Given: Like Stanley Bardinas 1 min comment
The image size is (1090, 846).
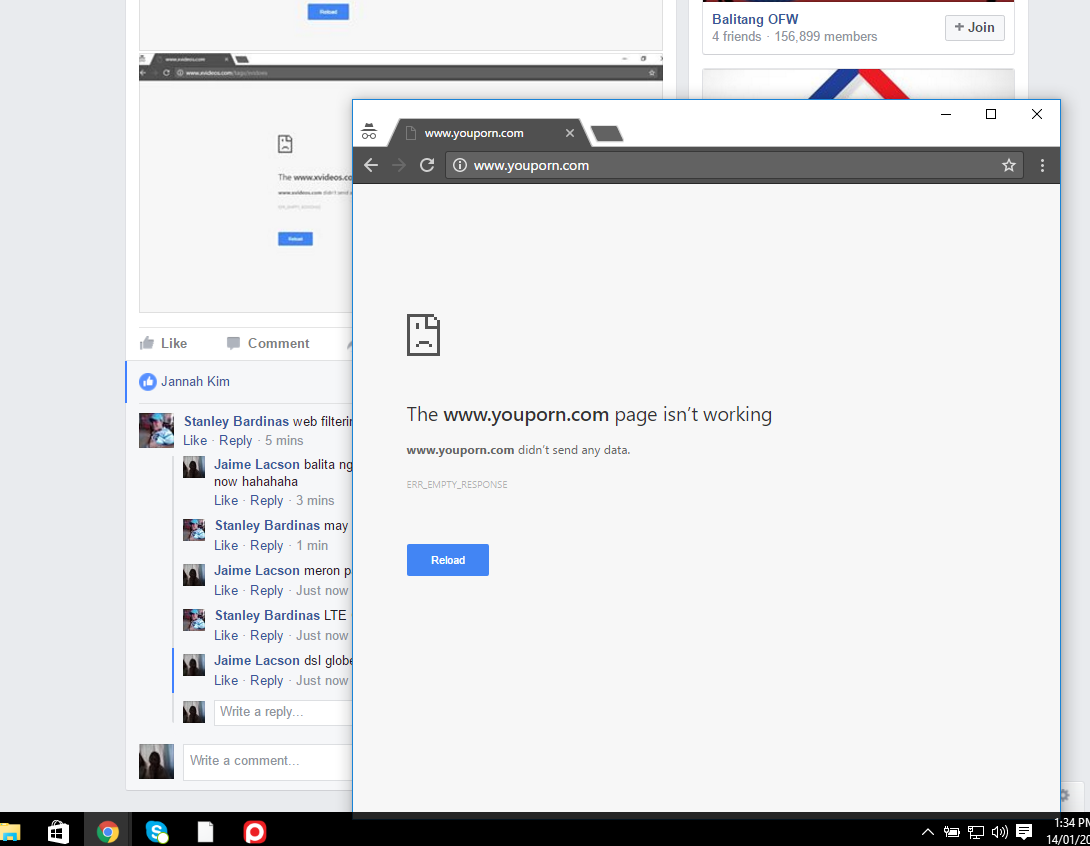Looking at the screenshot, I should pos(226,546).
